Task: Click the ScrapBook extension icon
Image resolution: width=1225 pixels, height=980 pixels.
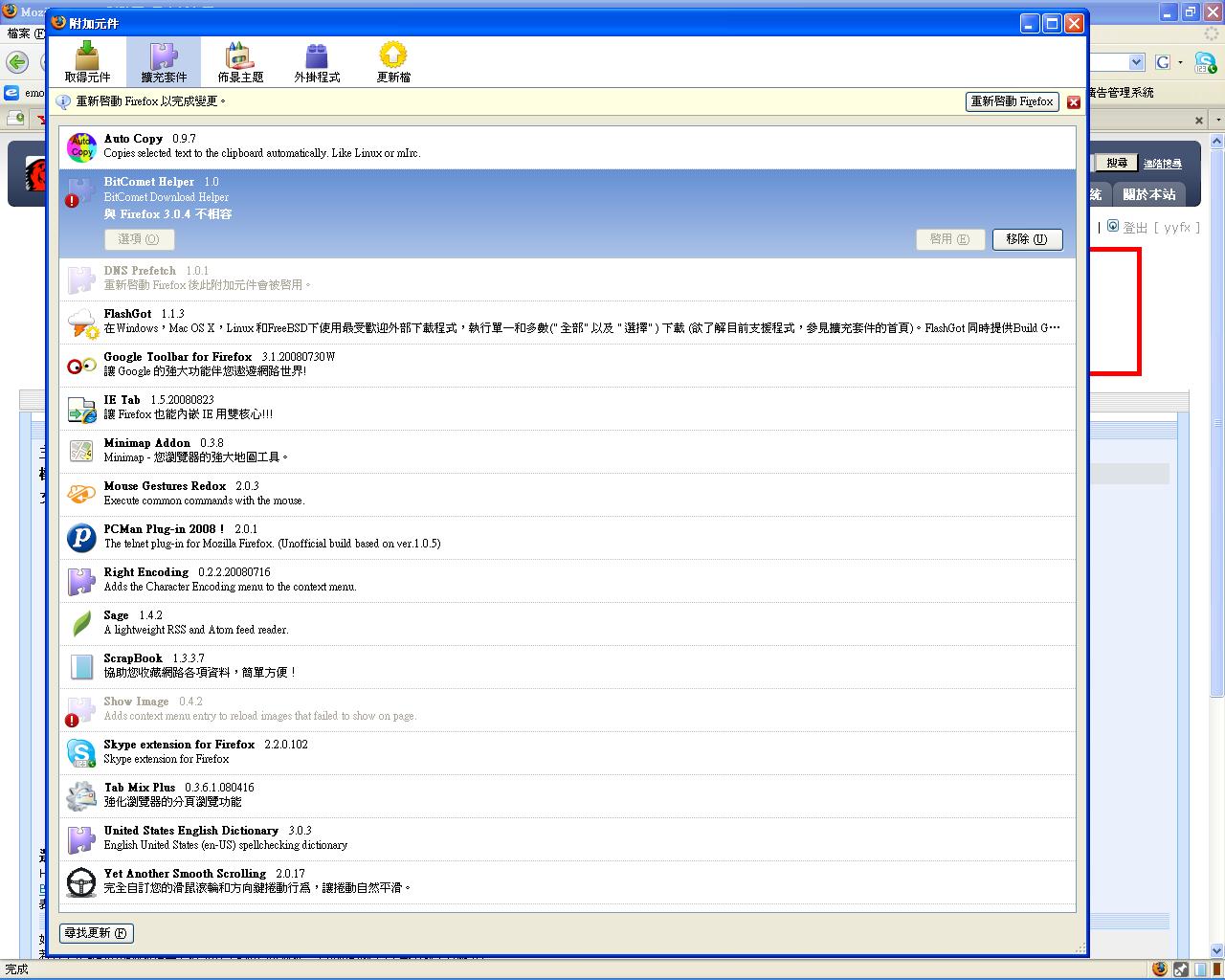Action: 81,666
